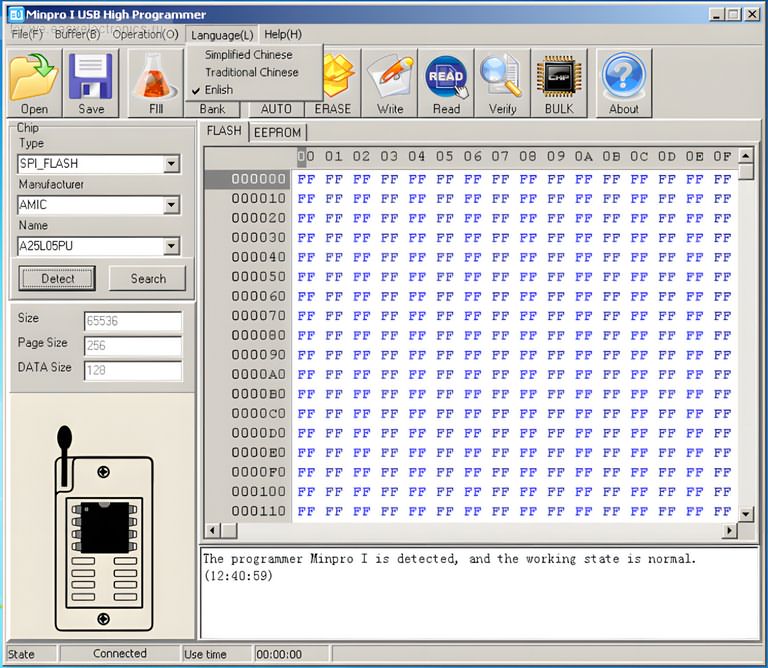Viewport: 768px width, 668px height.
Task: Click the Connected status field
Action: coord(120,653)
